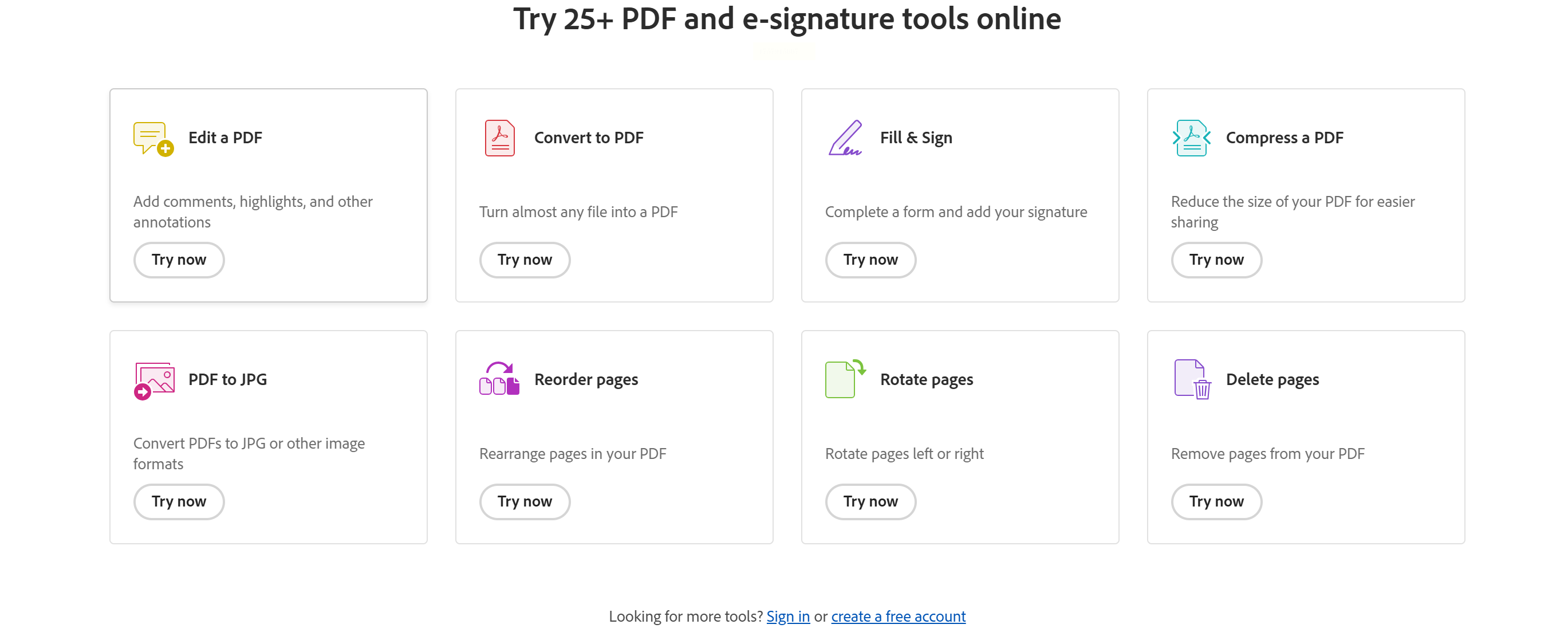Try now for Compress a PDF
This screenshot has height=636, width=1568.
1216,260
